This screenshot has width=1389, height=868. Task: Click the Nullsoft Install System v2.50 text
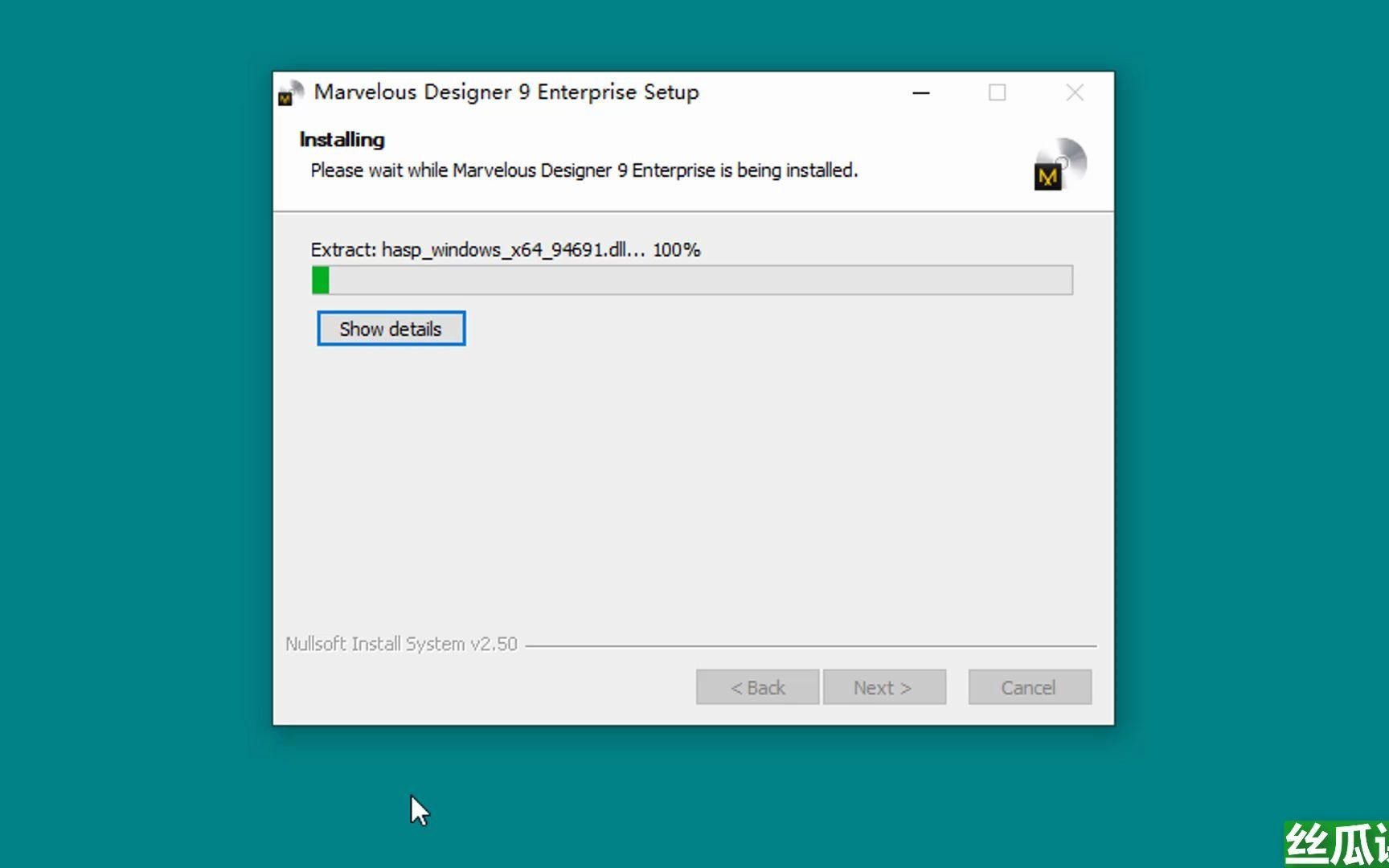click(x=401, y=644)
